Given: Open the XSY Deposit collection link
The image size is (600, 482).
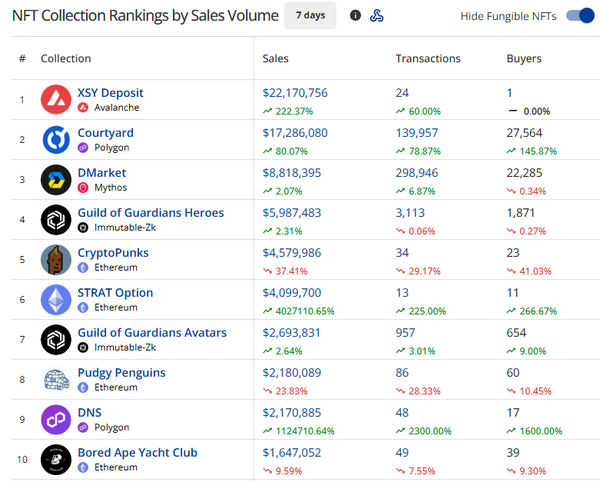Looking at the screenshot, I should (110, 93).
